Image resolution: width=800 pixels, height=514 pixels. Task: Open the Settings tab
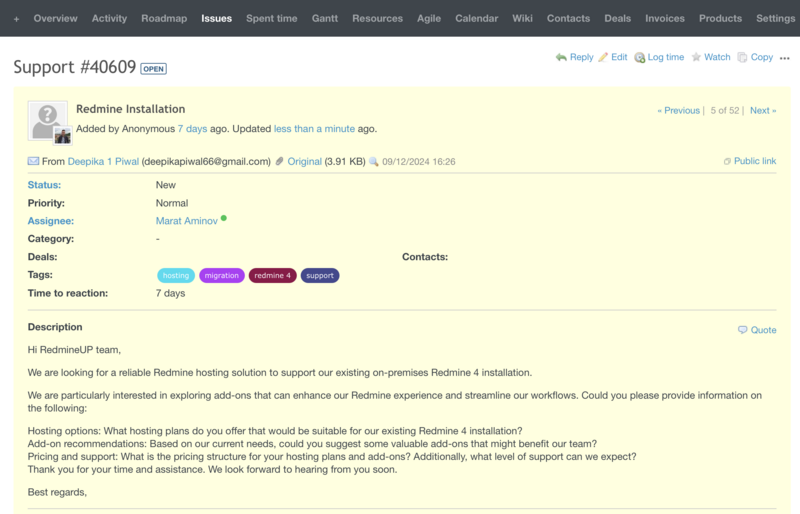pyautogui.click(x=776, y=18)
